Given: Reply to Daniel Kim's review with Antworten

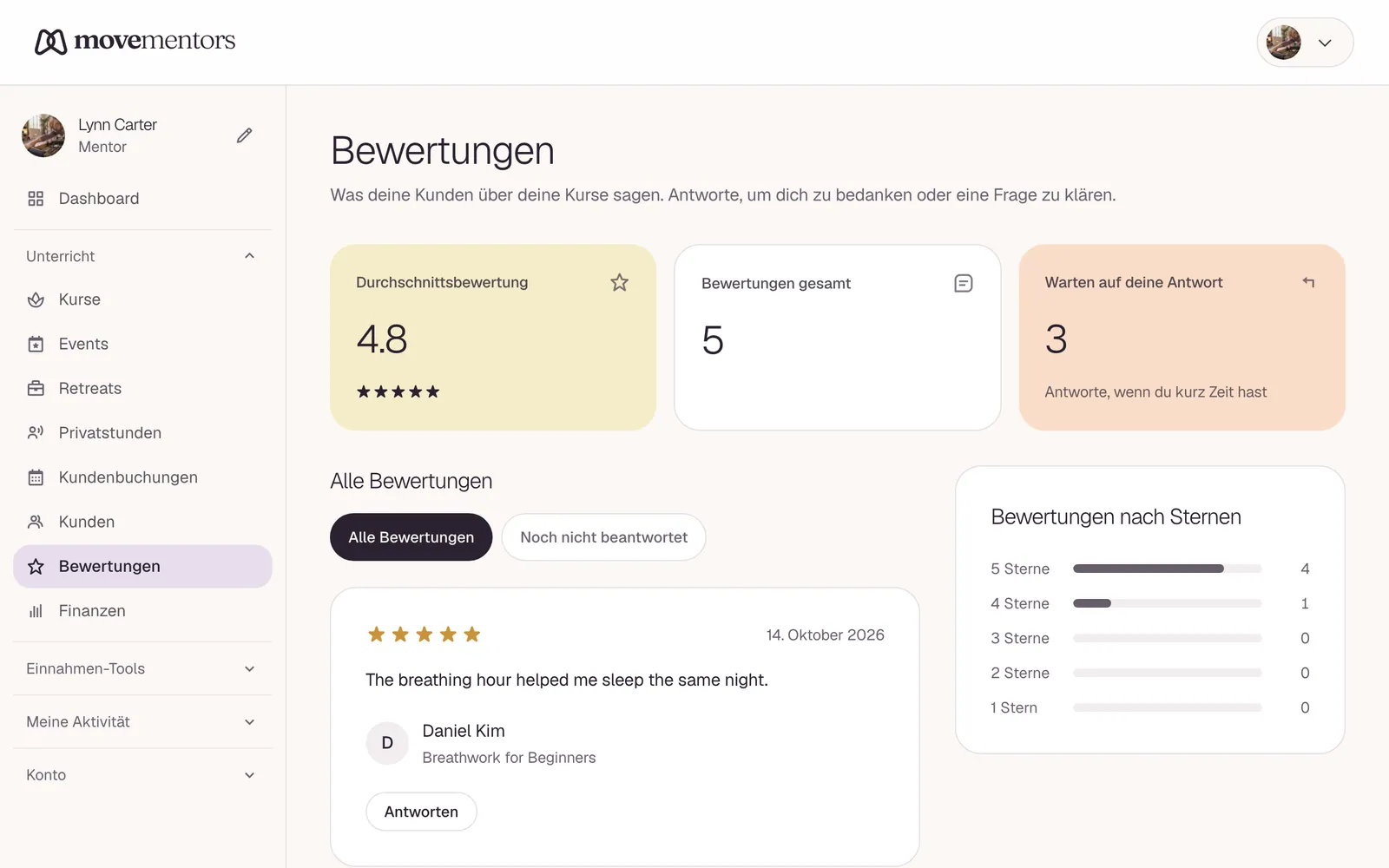Looking at the screenshot, I should (x=421, y=812).
